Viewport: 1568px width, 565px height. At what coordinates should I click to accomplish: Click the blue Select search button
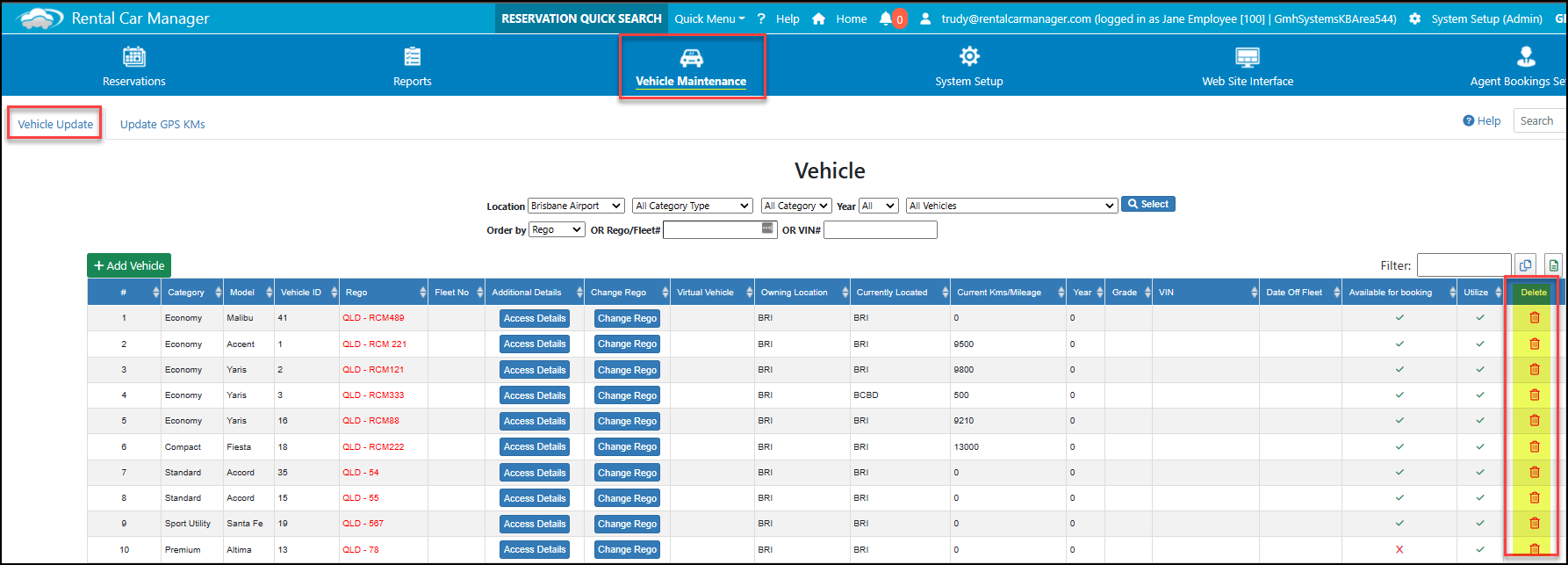1148,204
